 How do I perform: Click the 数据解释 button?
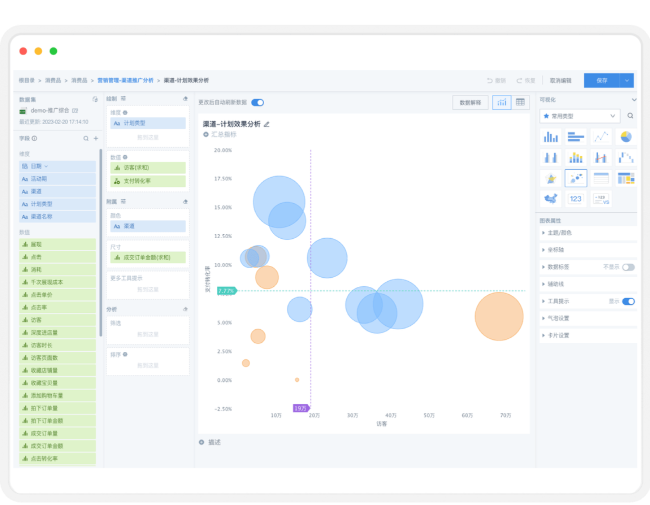(x=468, y=102)
